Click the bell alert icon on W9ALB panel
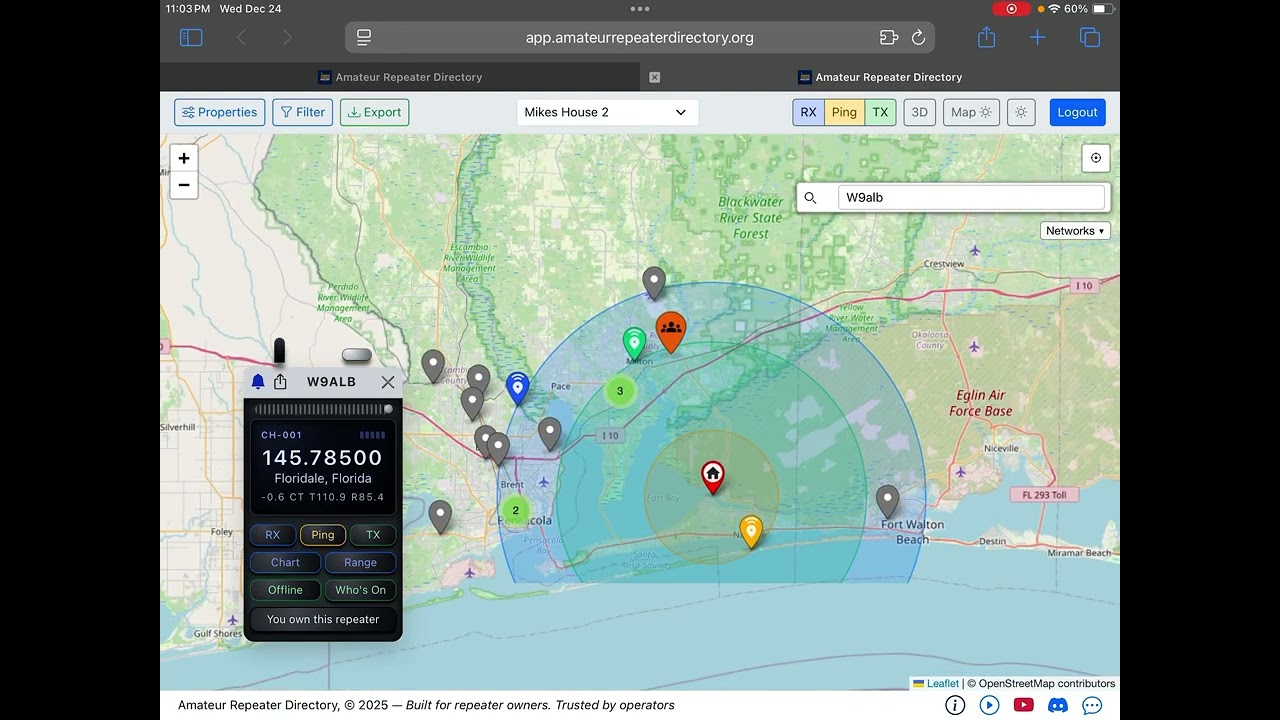Image resolution: width=1280 pixels, height=720 pixels. (258, 382)
